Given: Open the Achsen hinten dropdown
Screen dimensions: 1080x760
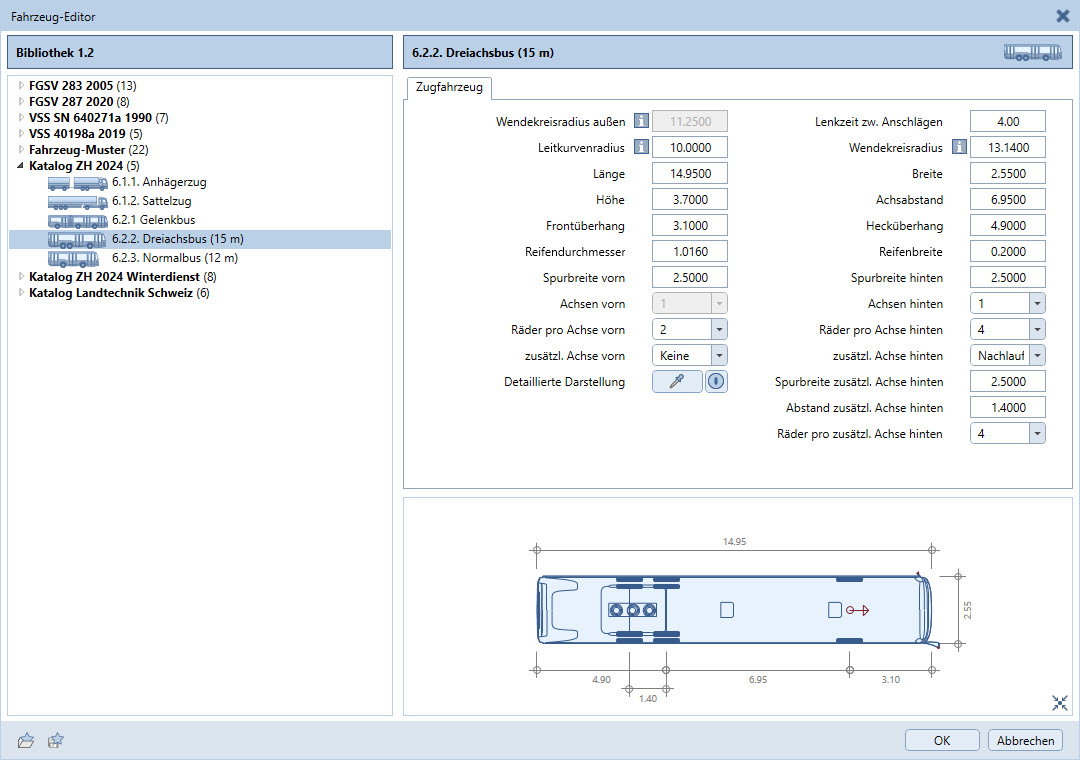Looking at the screenshot, I should [x=1036, y=303].
